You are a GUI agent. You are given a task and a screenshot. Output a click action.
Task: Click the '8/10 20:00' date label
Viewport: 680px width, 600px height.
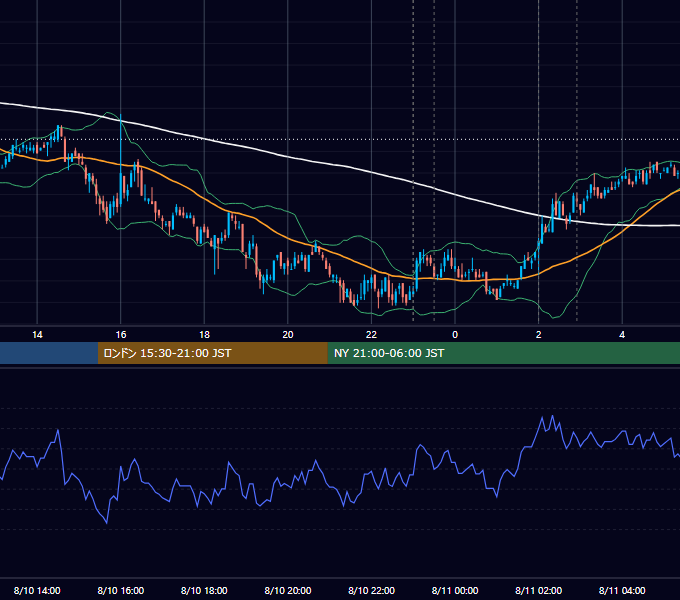click(288, 590)
